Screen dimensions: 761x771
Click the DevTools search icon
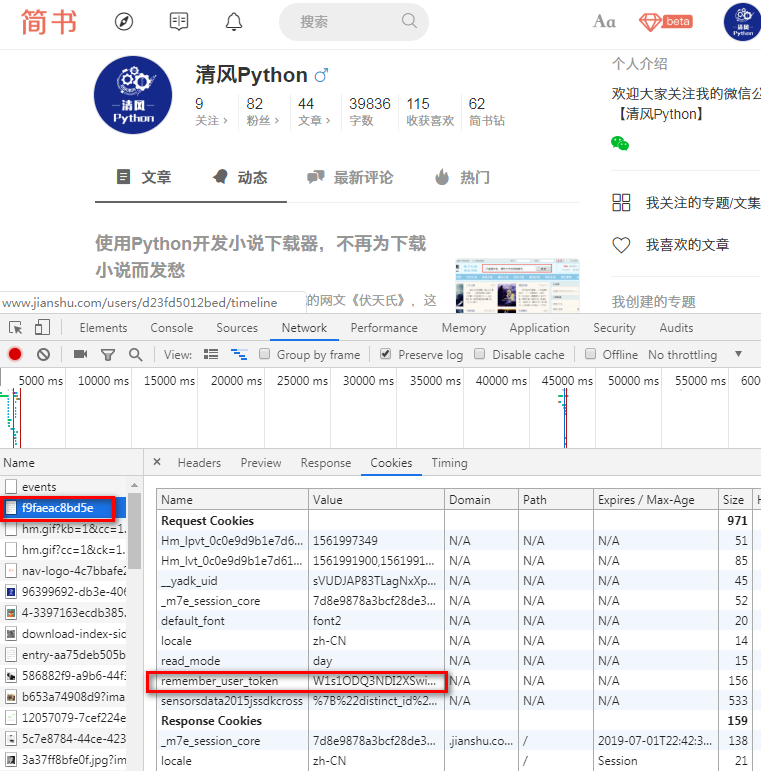(x=135, y=355)
